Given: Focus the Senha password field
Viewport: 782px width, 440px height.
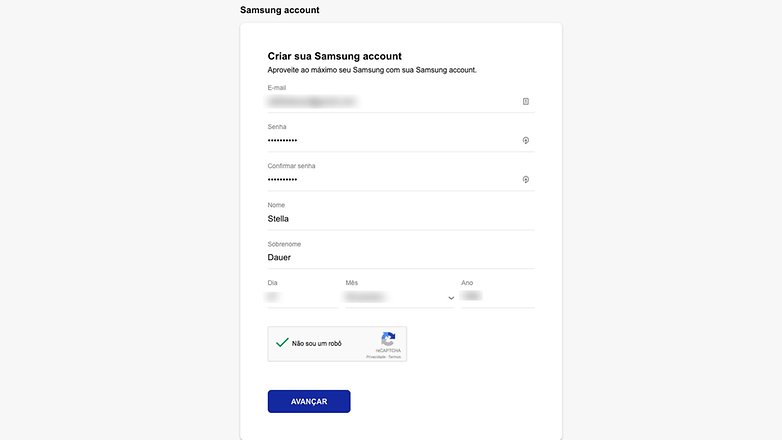Looking at the screenshot, I should [393, 141].
